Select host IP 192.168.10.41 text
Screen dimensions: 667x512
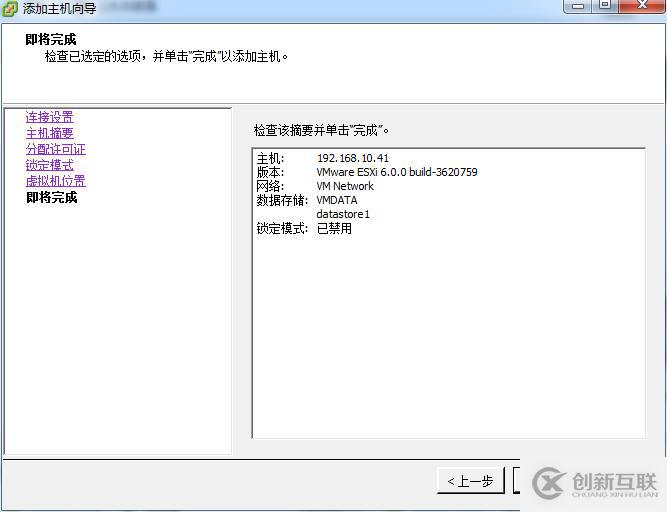click(353, 158)
